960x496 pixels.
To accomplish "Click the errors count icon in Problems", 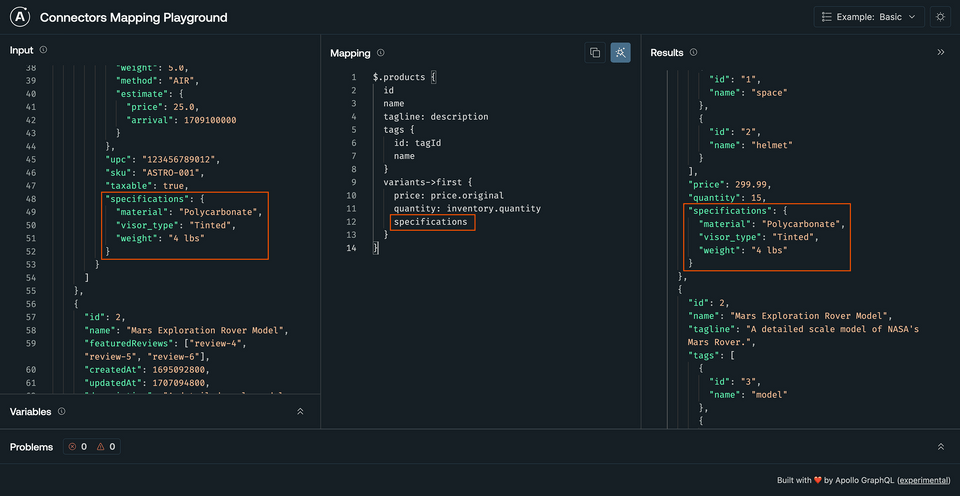I will pyautogui.click(x=72, y=447).
